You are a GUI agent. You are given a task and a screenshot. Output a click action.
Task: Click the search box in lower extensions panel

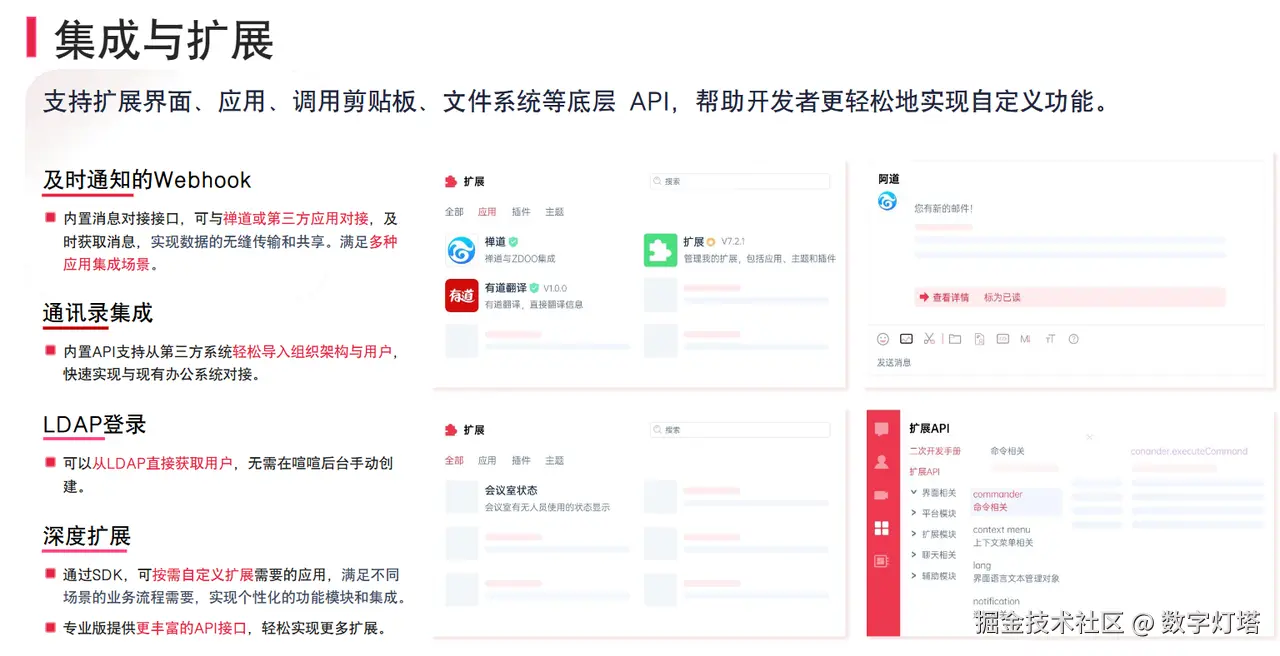[x=739, y=429]
